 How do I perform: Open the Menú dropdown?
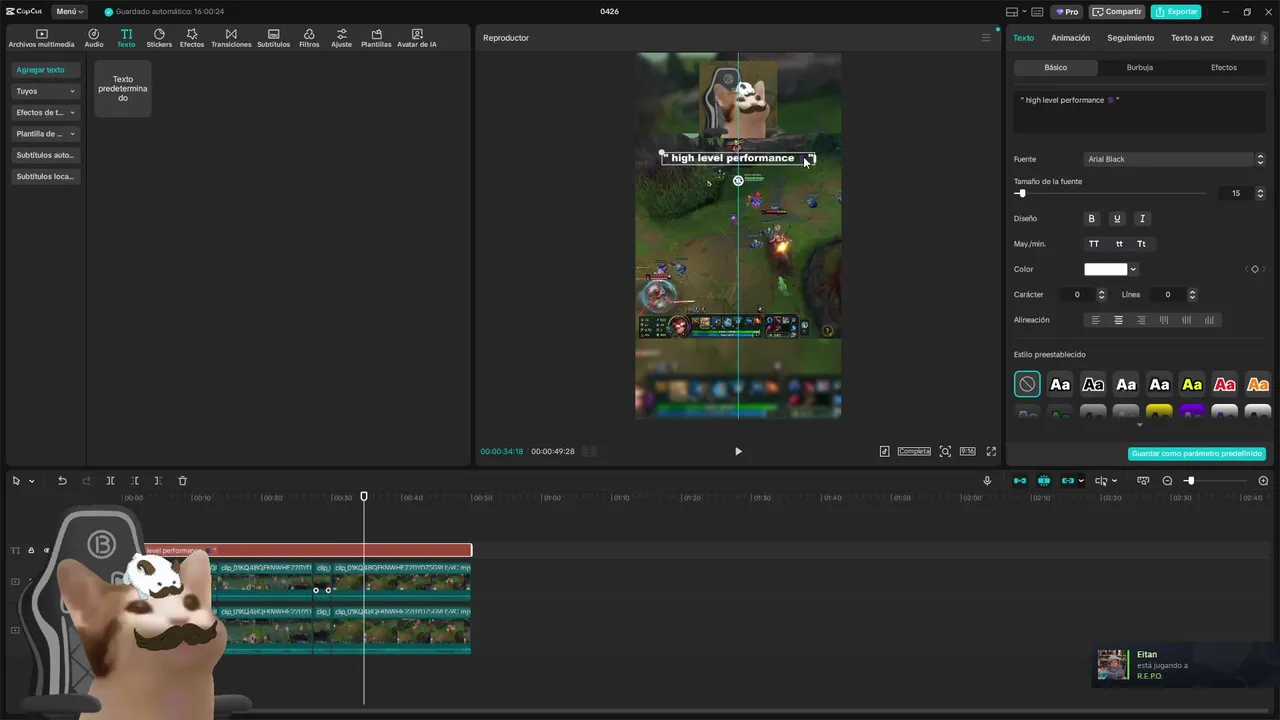(69, 11)
